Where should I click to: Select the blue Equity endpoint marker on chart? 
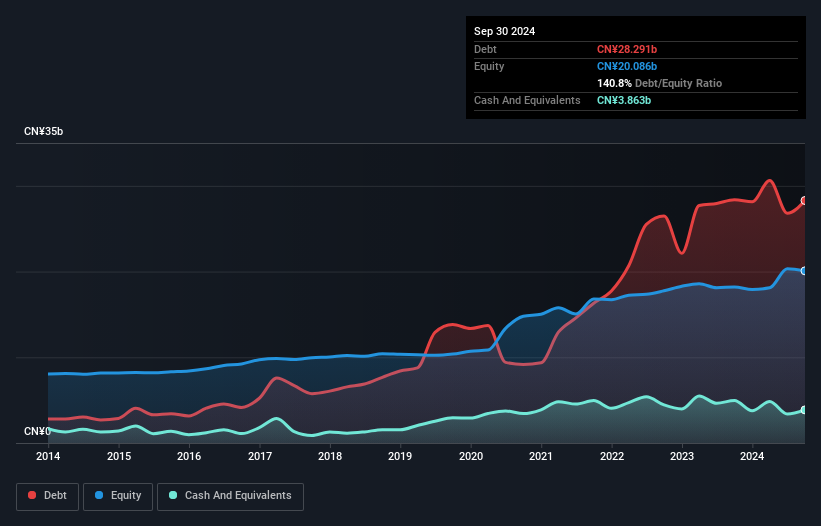[x=804, y=271]
